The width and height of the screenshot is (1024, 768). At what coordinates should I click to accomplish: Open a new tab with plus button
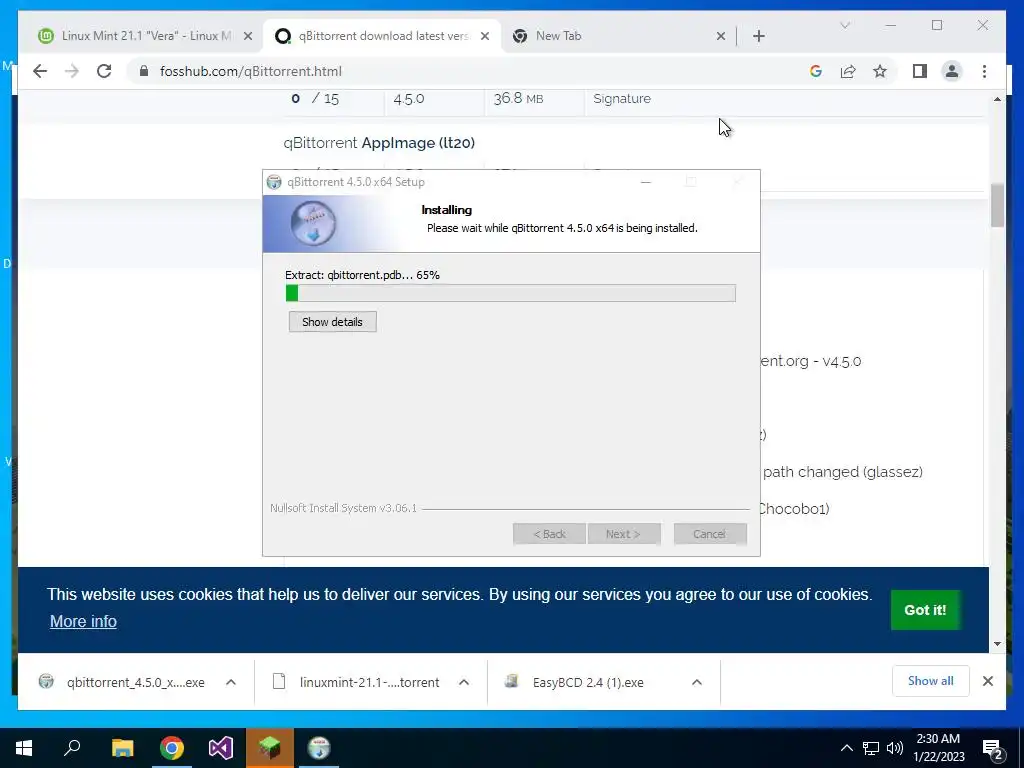758,36
